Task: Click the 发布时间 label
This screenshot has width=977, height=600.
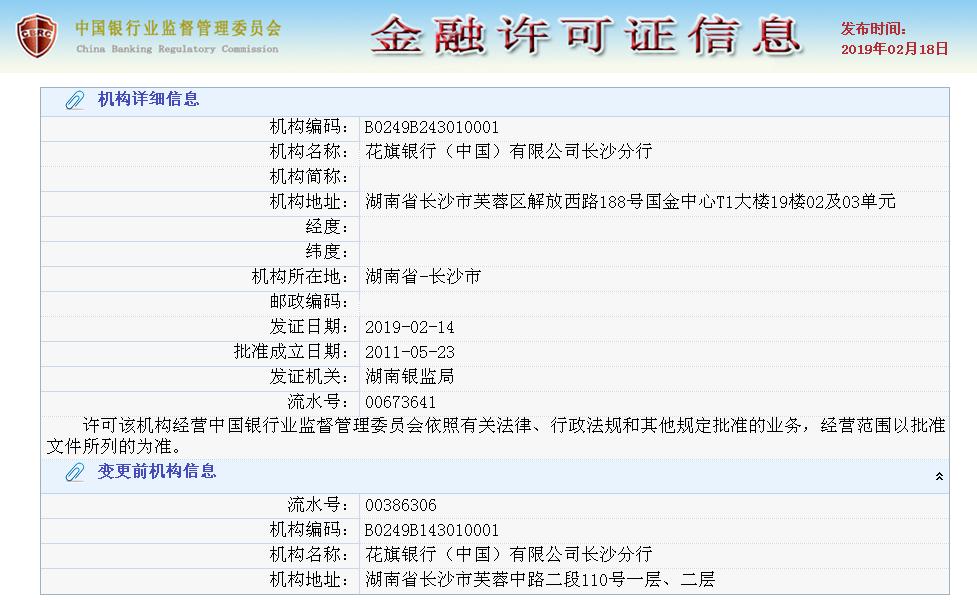Action: [874, 29]
